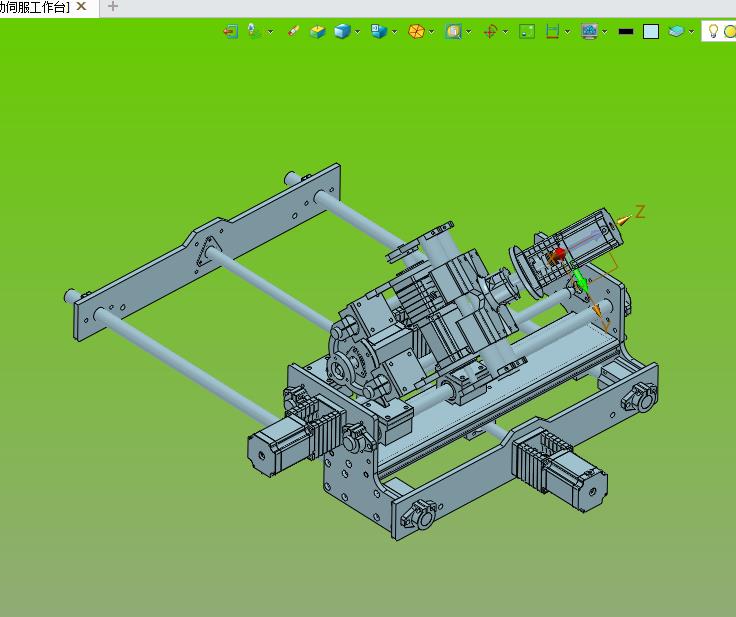736x617 pixels.
Task: Click the exit/back arrow icon in the view toolbar
Action: pyautogui.click(x=230, y=31)
